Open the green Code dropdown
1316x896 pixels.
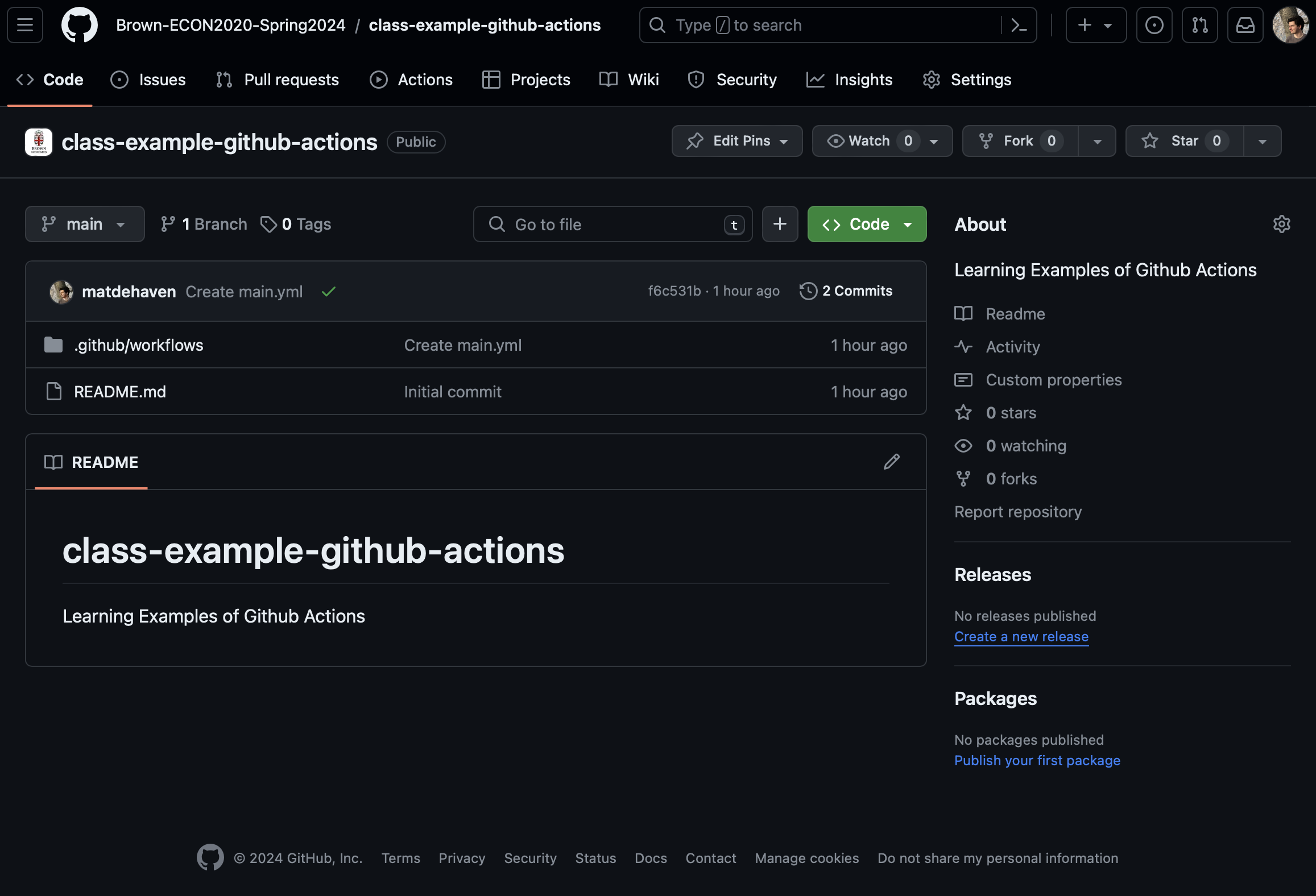coord(867,224)
